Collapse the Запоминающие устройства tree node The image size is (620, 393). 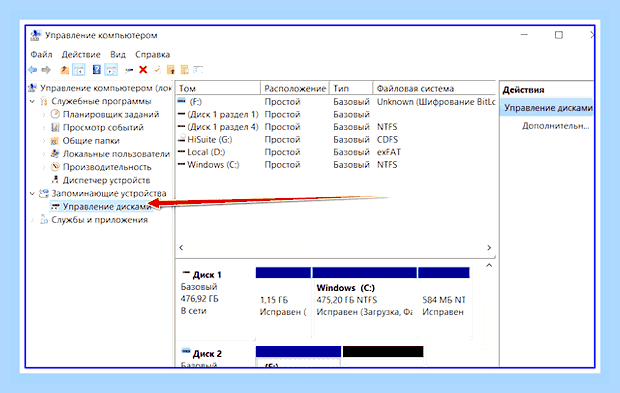click(x=32, y=193)
